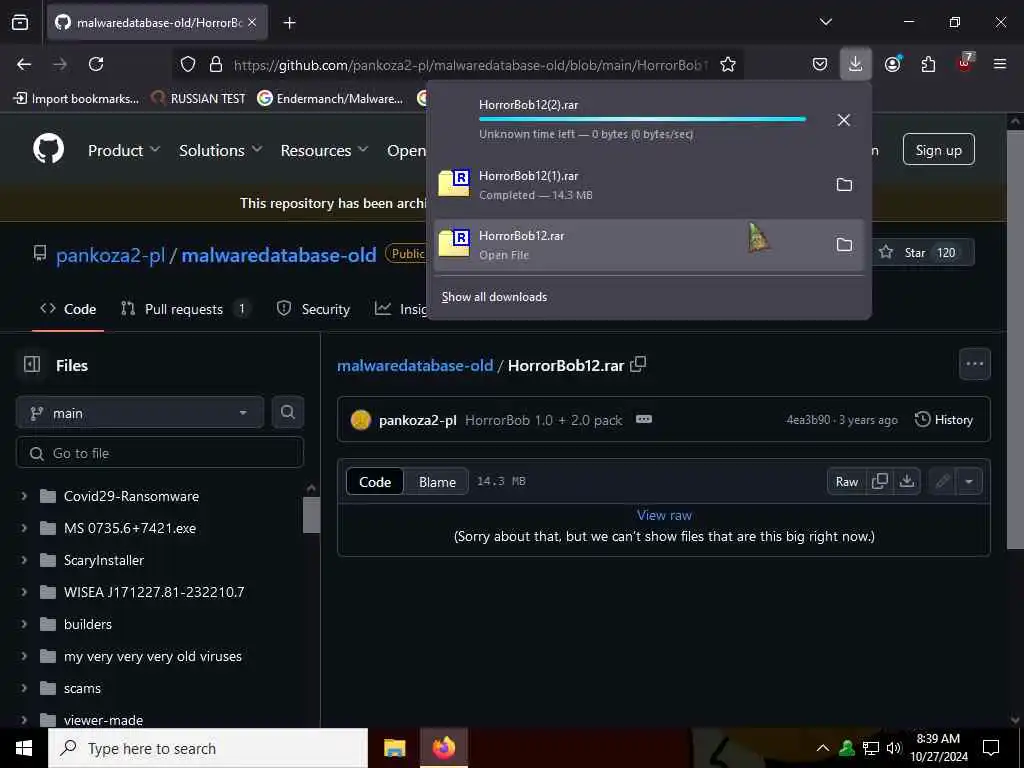Viewport: 1024px width, 768px height.
Task: Cancel the HorrorBob12(2).rar download
Action: click(844, 120)
